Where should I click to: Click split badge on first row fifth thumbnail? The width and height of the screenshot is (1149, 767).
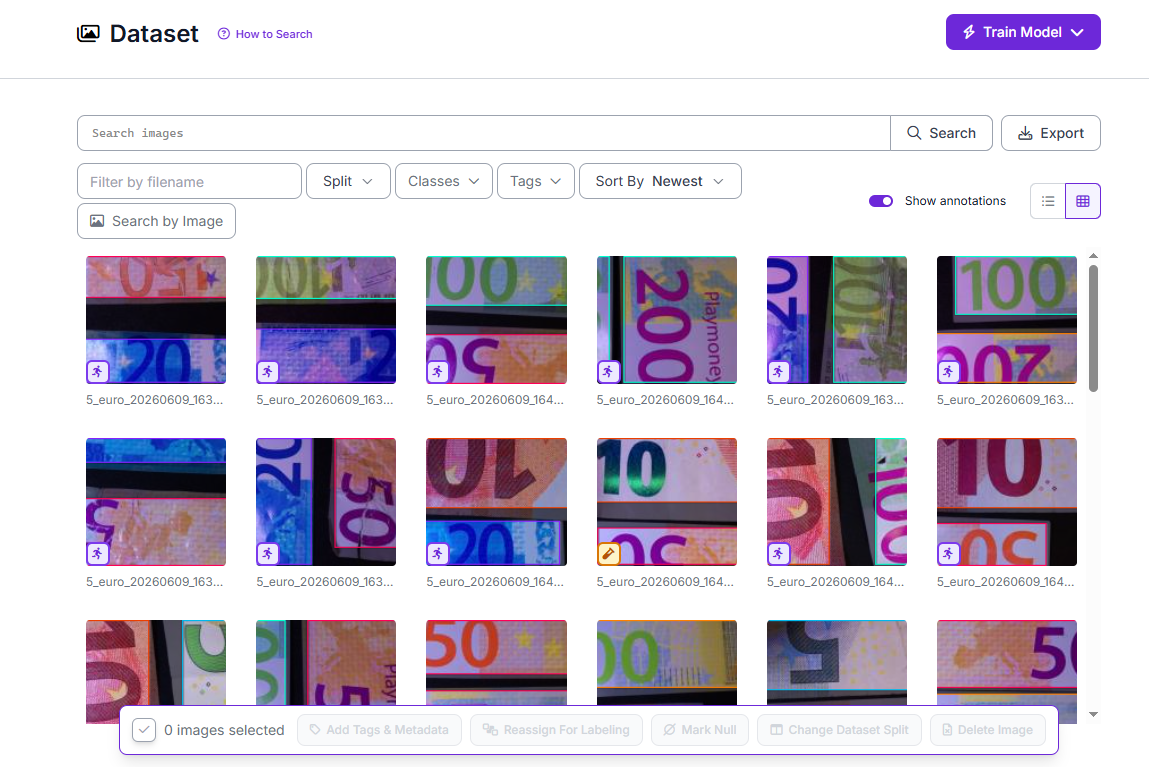(x=778, y=371)
